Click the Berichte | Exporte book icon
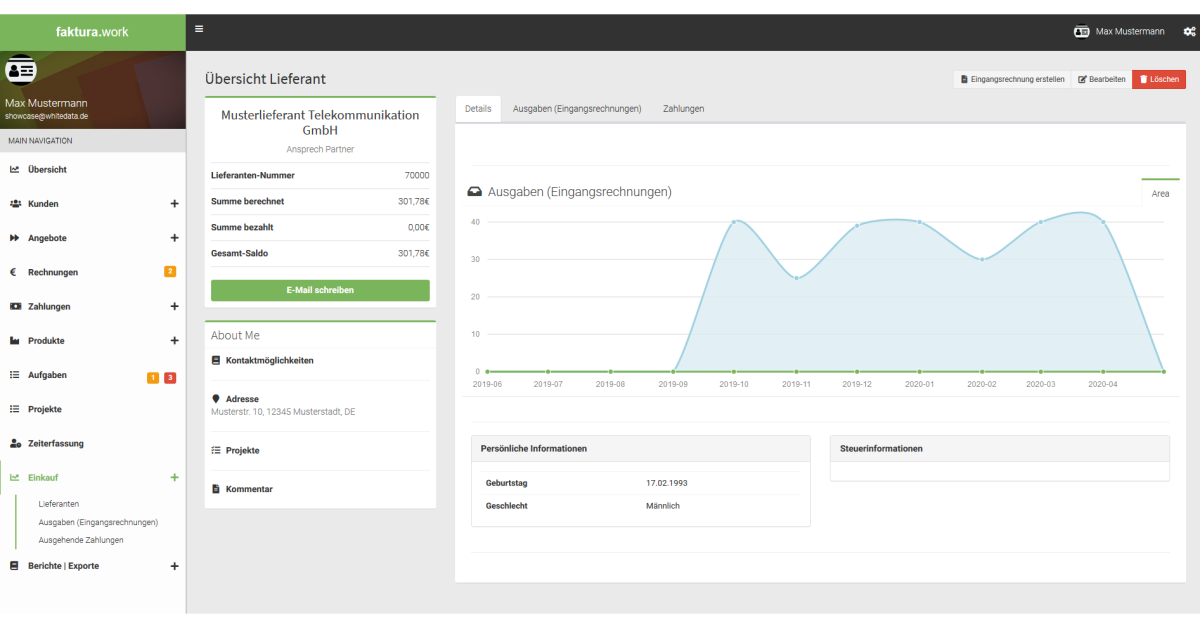Image resolution: width=1200 pixels, height=628 pixels. pyautogui.click(x=15, y=566)
